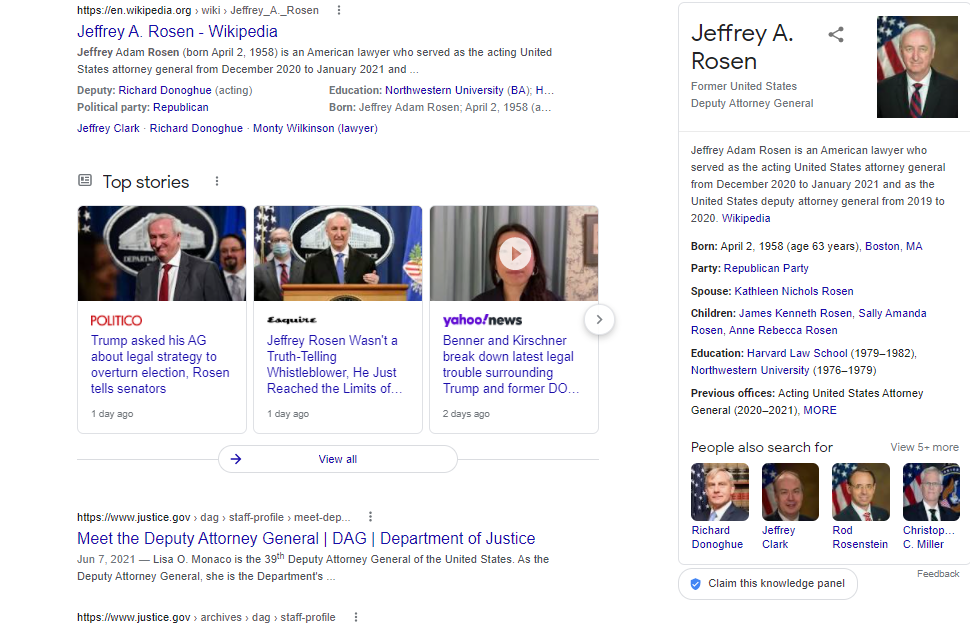Open Jeffrey A. Rosen - Wikipedia result
The height and width of the screenshot is (626, 970).
tap(177, 32)
